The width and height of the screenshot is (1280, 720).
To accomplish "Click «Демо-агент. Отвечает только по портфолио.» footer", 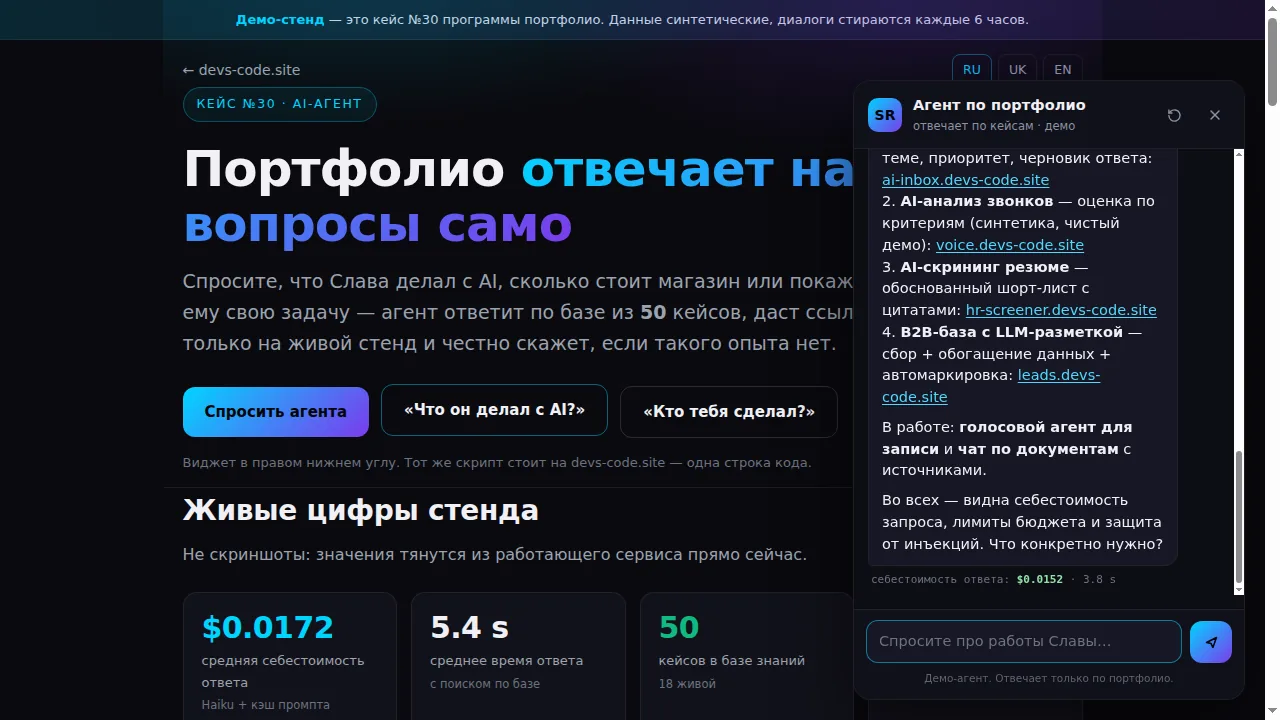I will [1049, 678].
